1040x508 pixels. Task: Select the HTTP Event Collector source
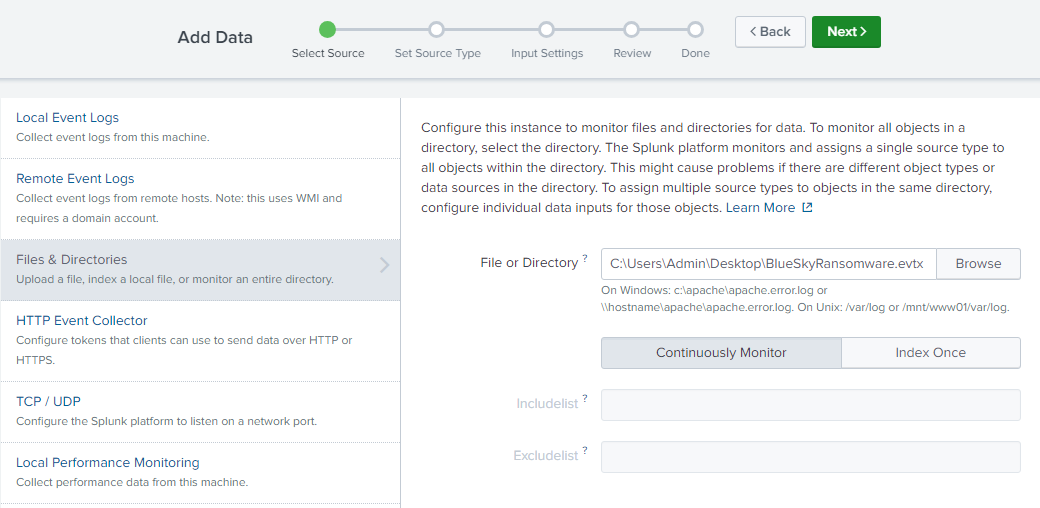coord(82,321)
